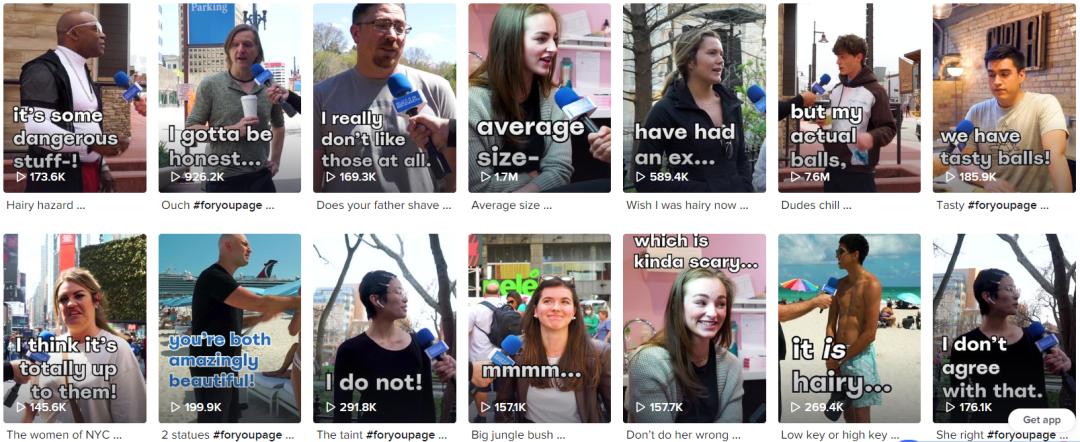Open 'Does your father shave' caption link
The image size is (1080, 442).
[384, 205]
